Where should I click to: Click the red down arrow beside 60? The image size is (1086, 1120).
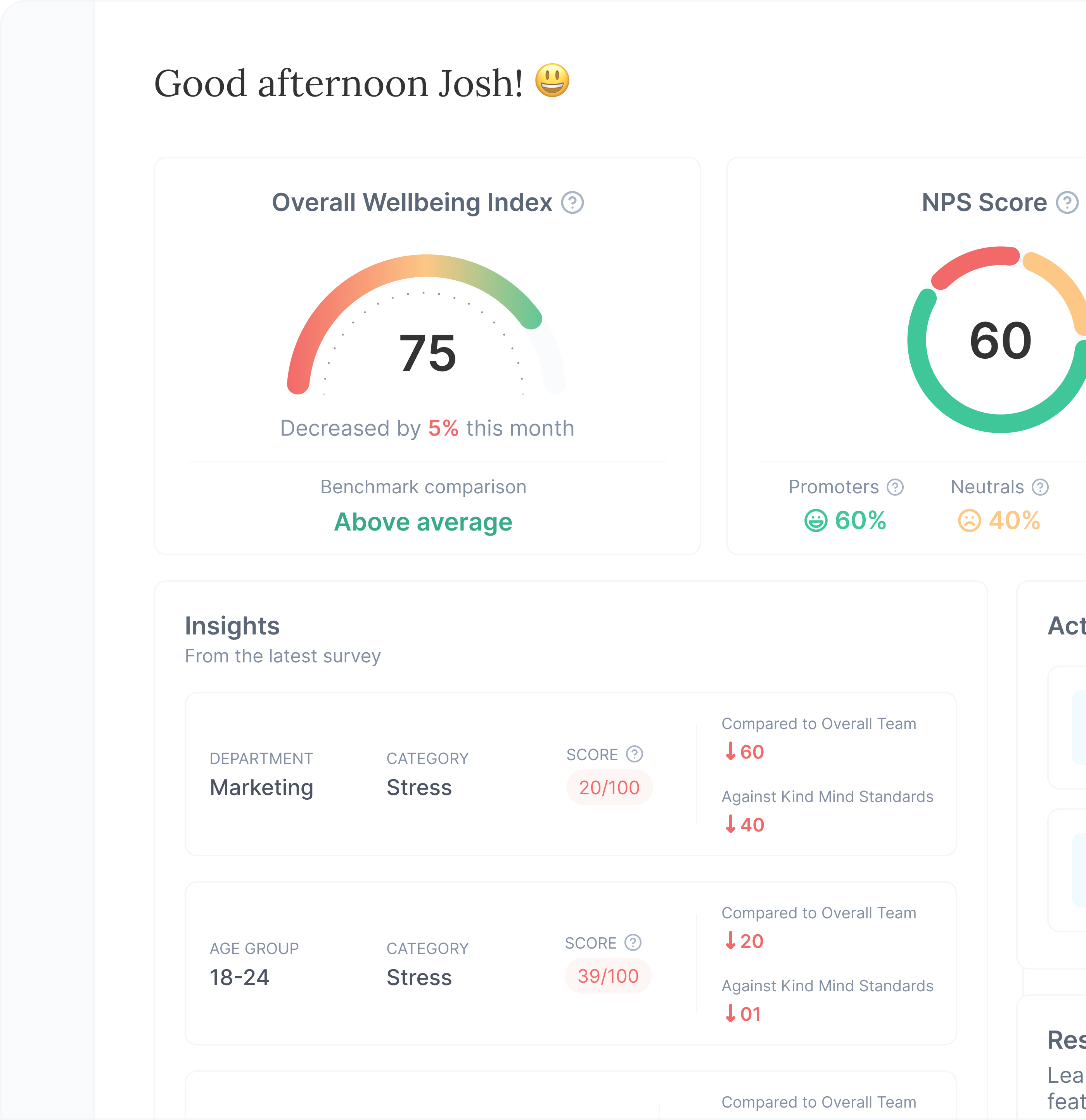point(730,751)
